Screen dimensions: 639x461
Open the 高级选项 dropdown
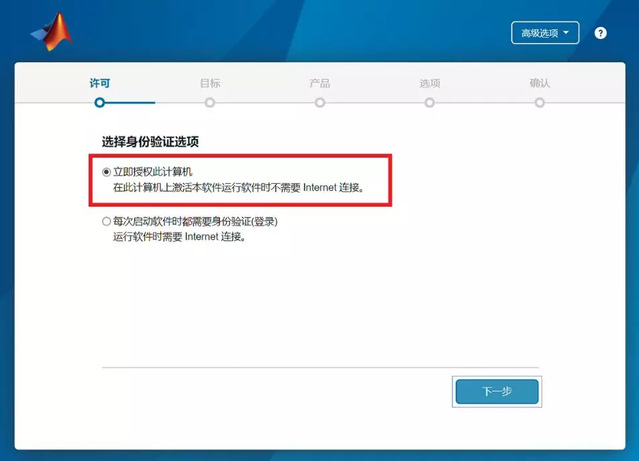coord(545,33)
